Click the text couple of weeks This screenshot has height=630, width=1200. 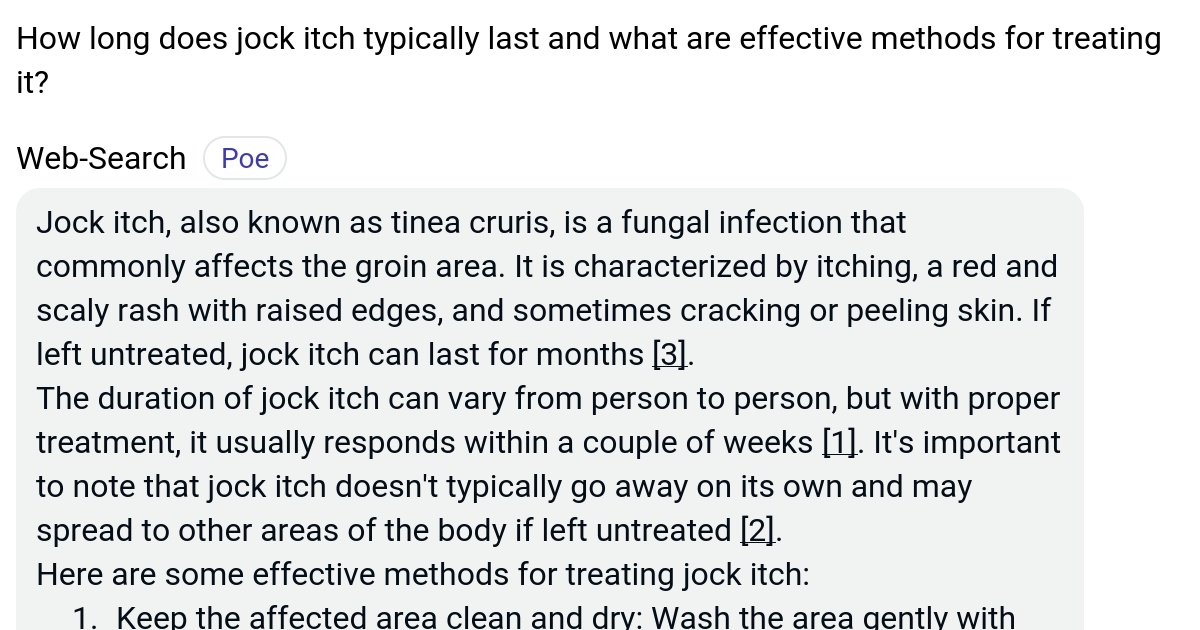[700, 442]
